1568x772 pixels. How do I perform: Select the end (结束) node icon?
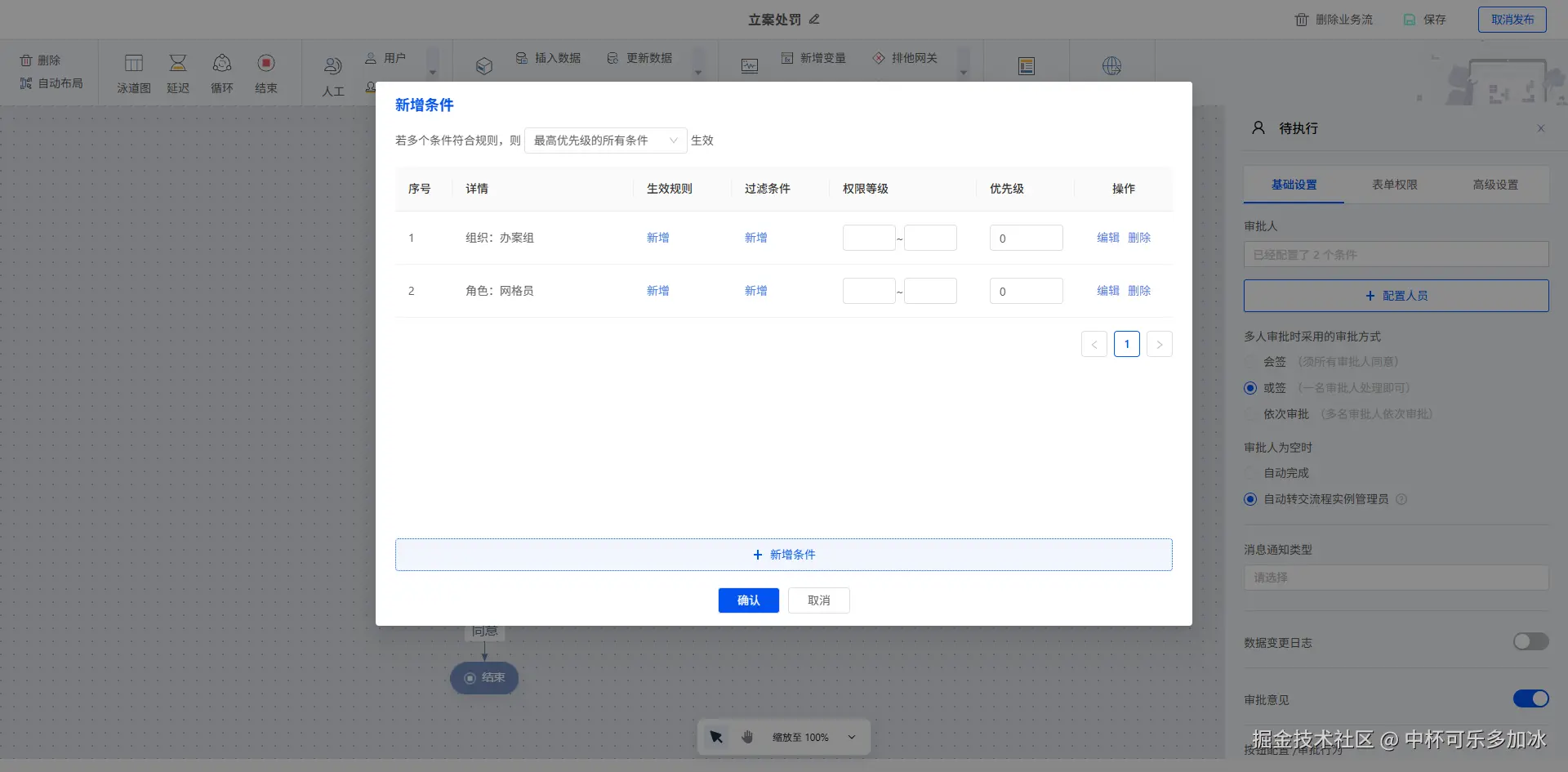(266, 63)
